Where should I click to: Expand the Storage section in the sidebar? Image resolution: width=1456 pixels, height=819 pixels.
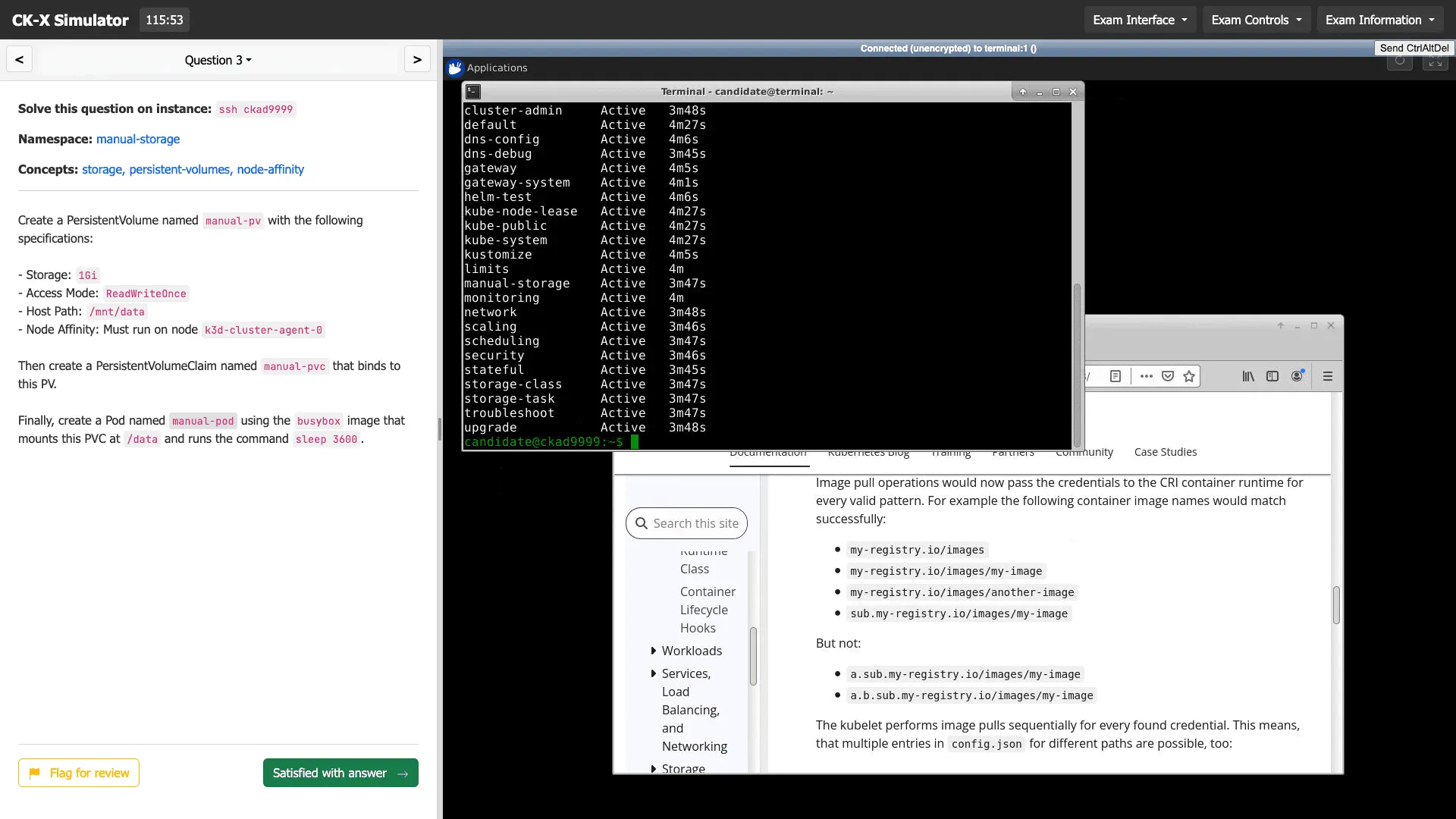click(682, 768)
